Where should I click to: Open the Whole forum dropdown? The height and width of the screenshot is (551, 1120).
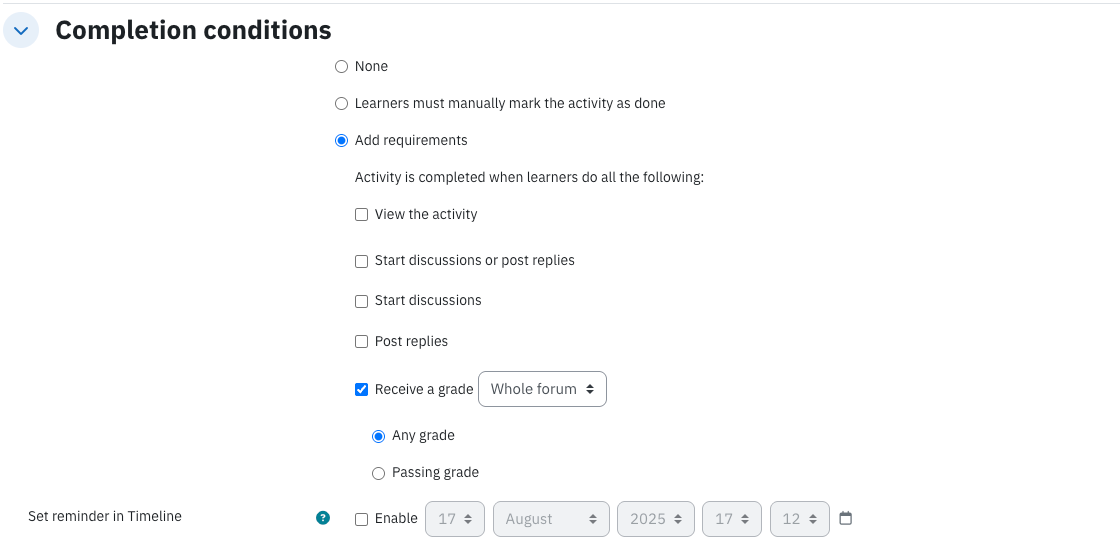pyautogui.click(x=542, y=389)
